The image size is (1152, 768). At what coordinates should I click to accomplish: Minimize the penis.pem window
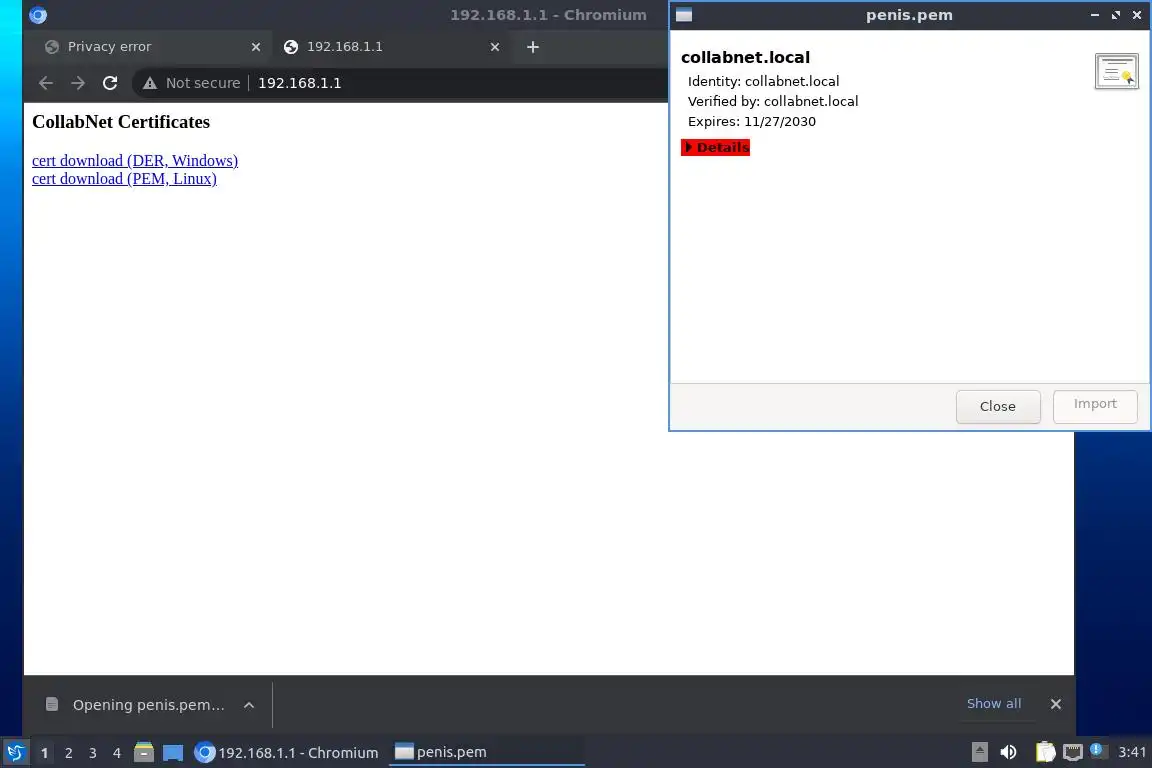click(1095, 15)
